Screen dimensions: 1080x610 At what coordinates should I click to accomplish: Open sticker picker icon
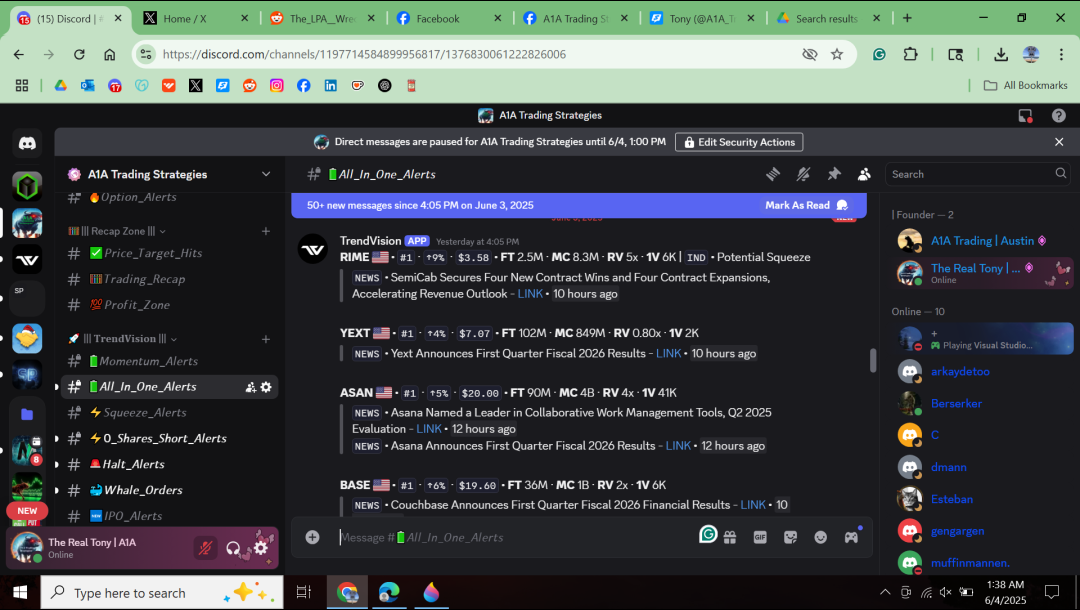point(790,537)
